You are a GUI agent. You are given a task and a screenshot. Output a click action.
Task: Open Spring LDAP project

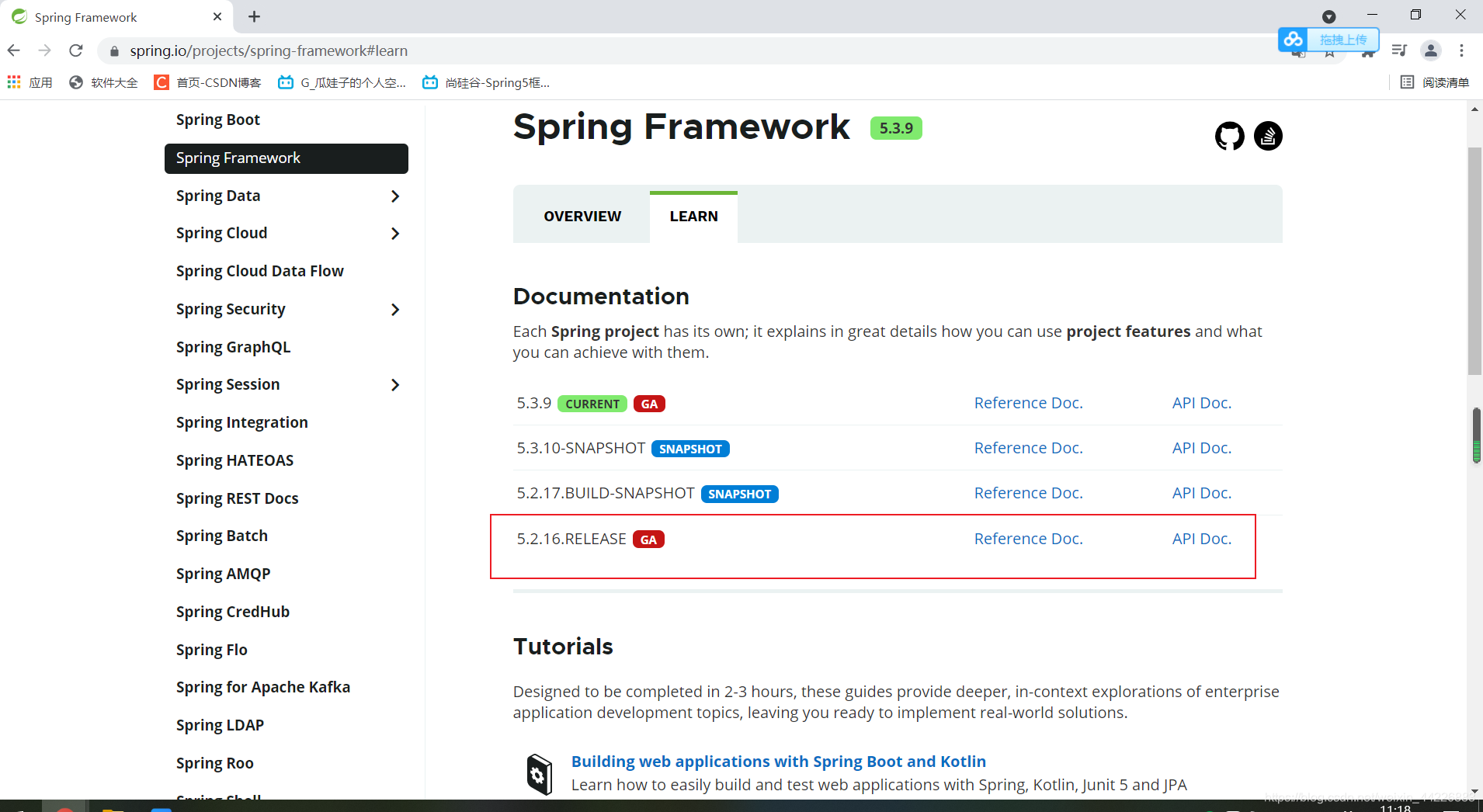(221, 725)
